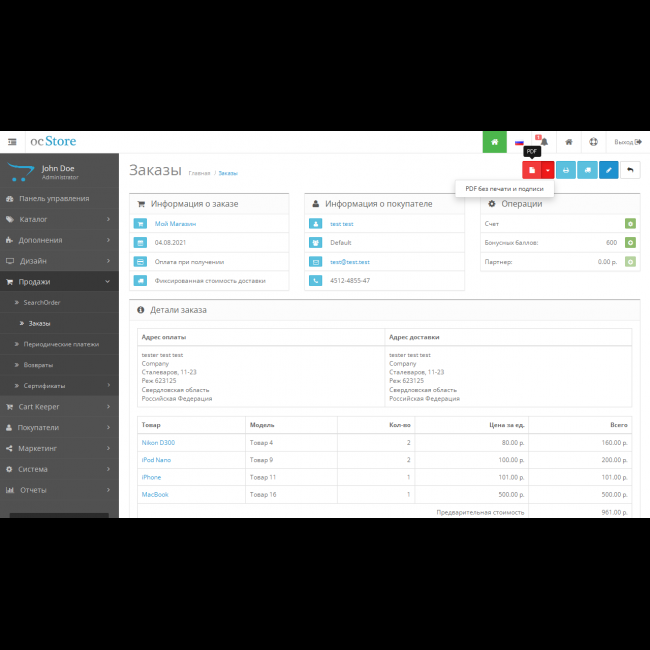The image size is (650, 650).
Task: Select the Russian flag language switcher
Action: coord(519,142)
